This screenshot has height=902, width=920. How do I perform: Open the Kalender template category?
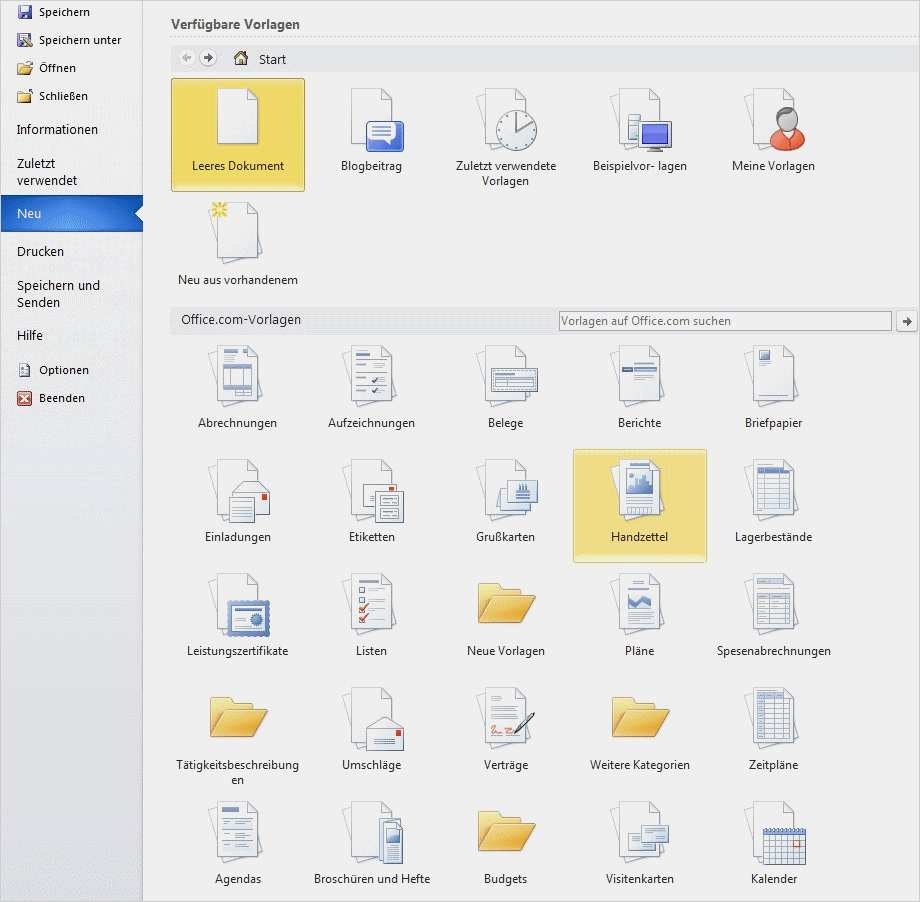point(774,843)
